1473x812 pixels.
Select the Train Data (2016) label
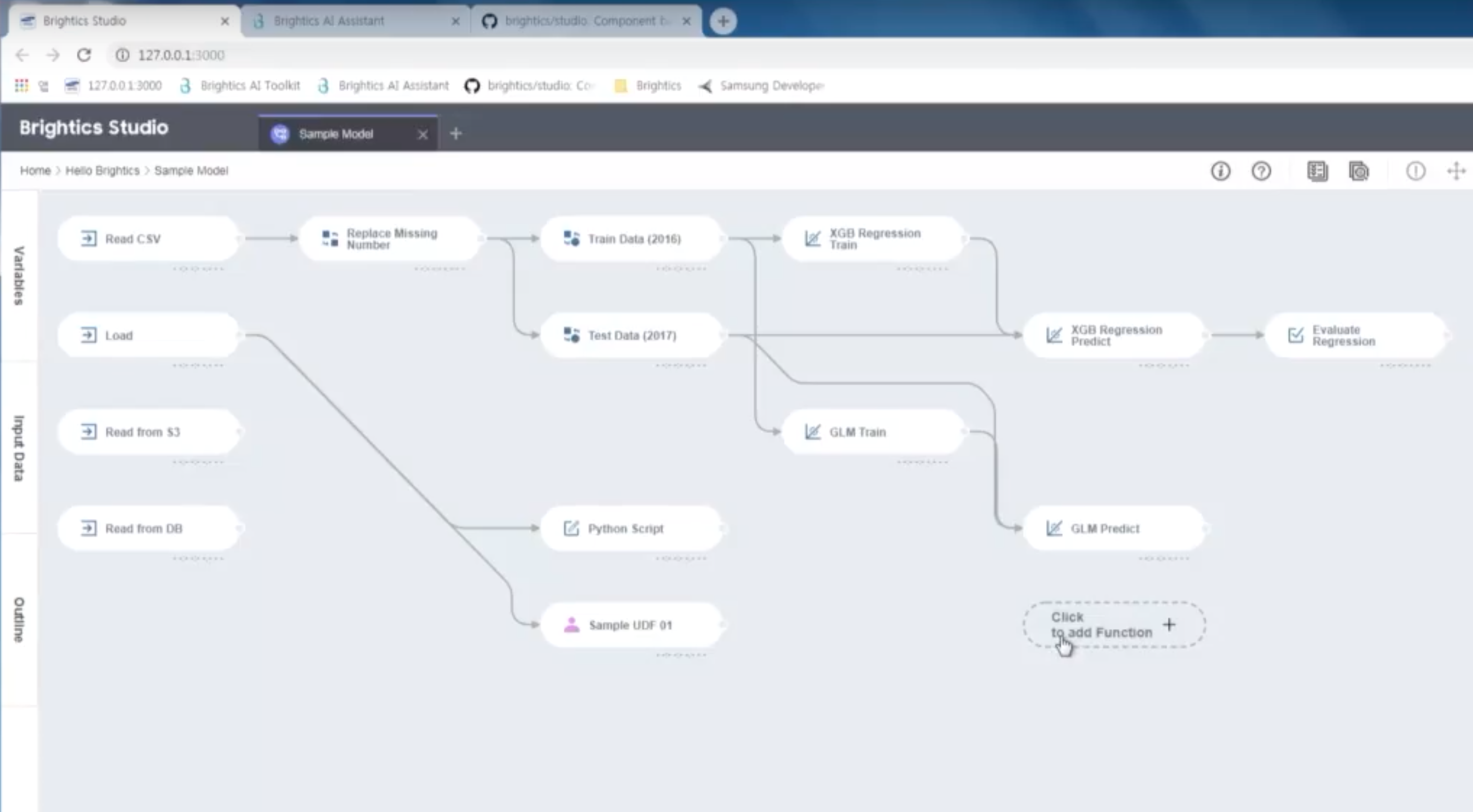[x=634, y=239]
